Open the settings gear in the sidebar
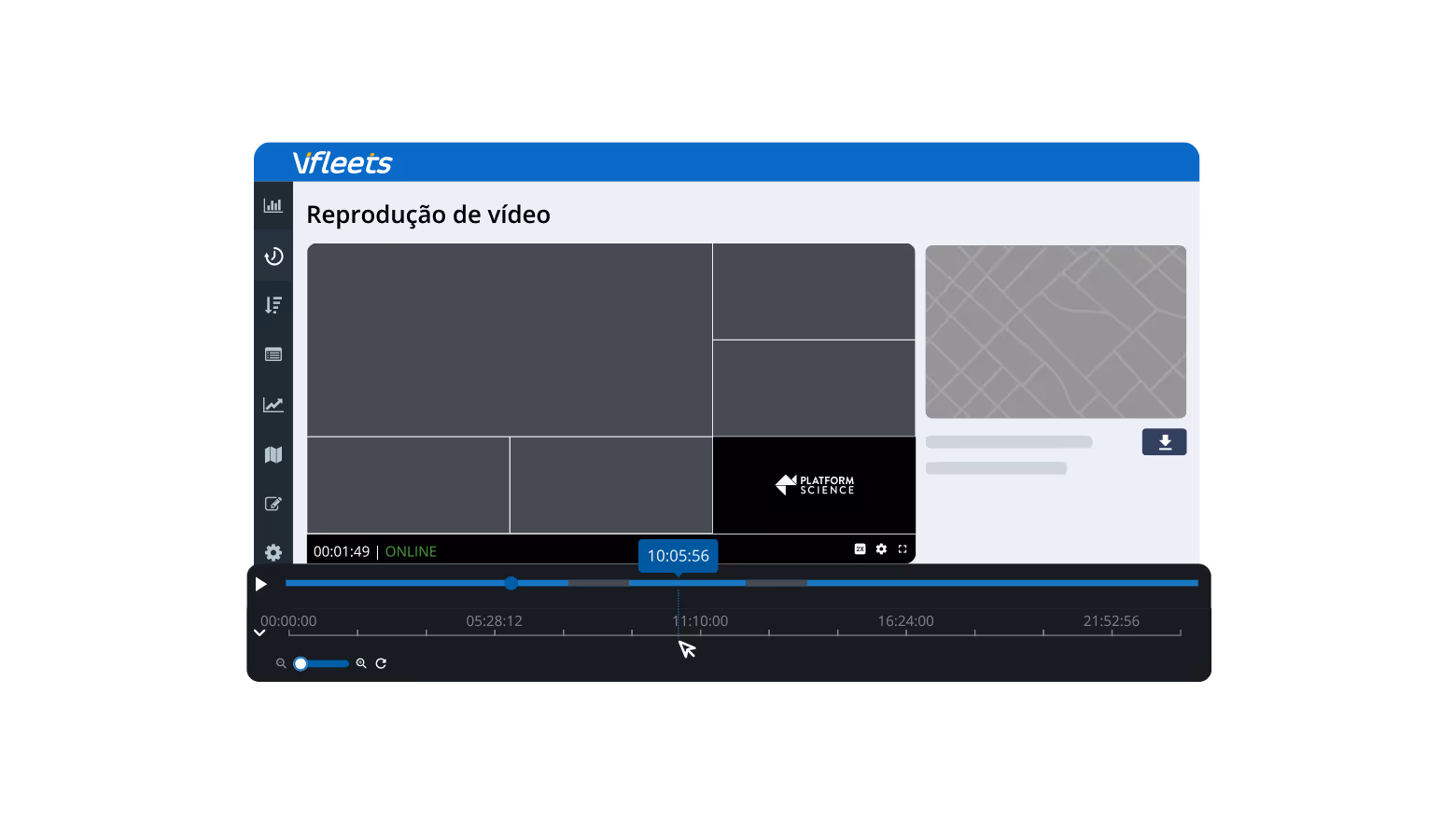1456x819 pixels. pyautogui.click(x=273, y=552)
